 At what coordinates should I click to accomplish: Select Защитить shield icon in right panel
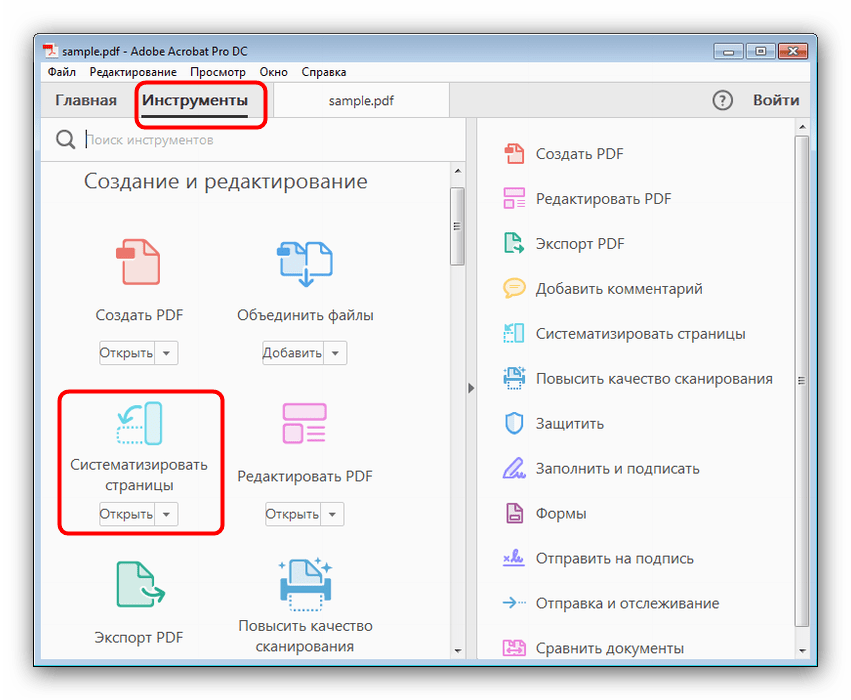click(x=514, y=423)
